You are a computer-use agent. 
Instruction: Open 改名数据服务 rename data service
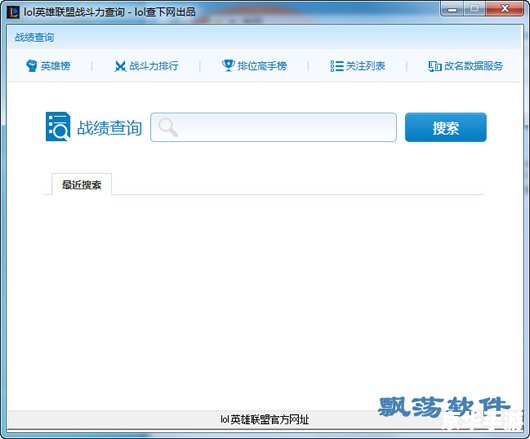[474, 66]
